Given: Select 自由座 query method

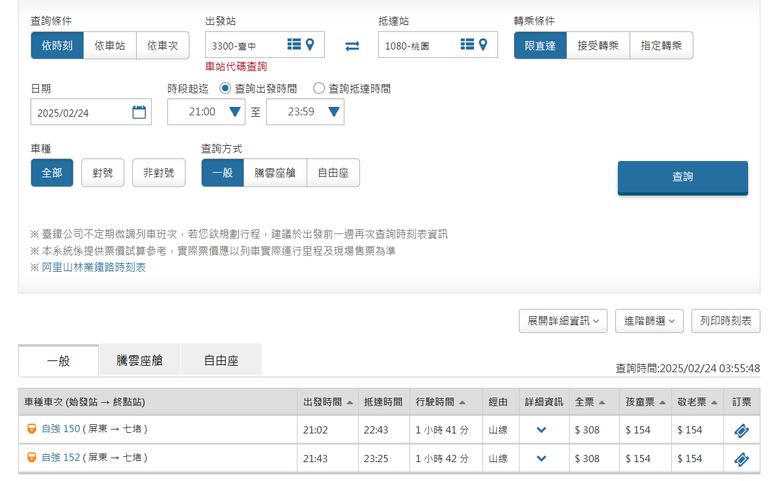Looking at the screenshot, I should (333, 173).
